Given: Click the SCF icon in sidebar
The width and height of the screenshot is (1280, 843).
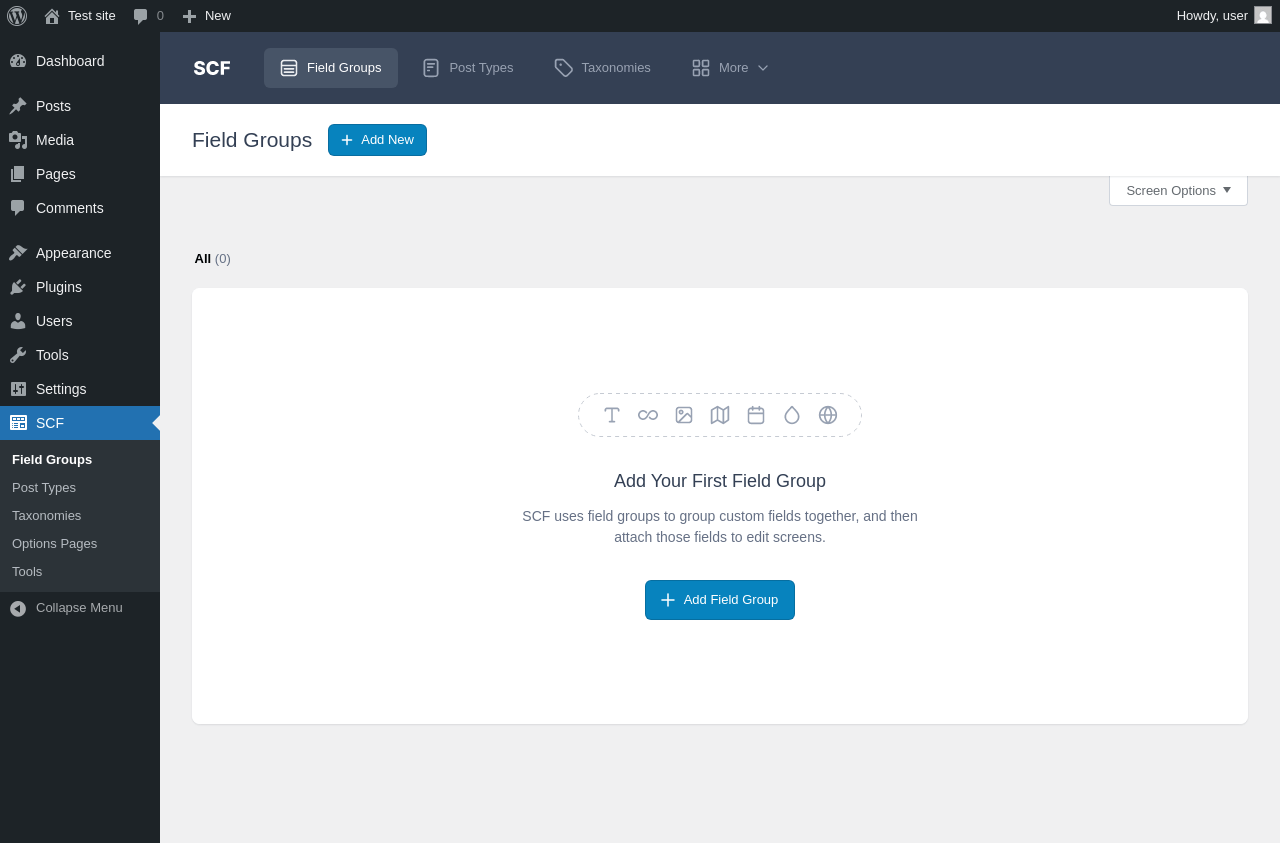Looking at the screenshot, I should (x=18, y=423).
